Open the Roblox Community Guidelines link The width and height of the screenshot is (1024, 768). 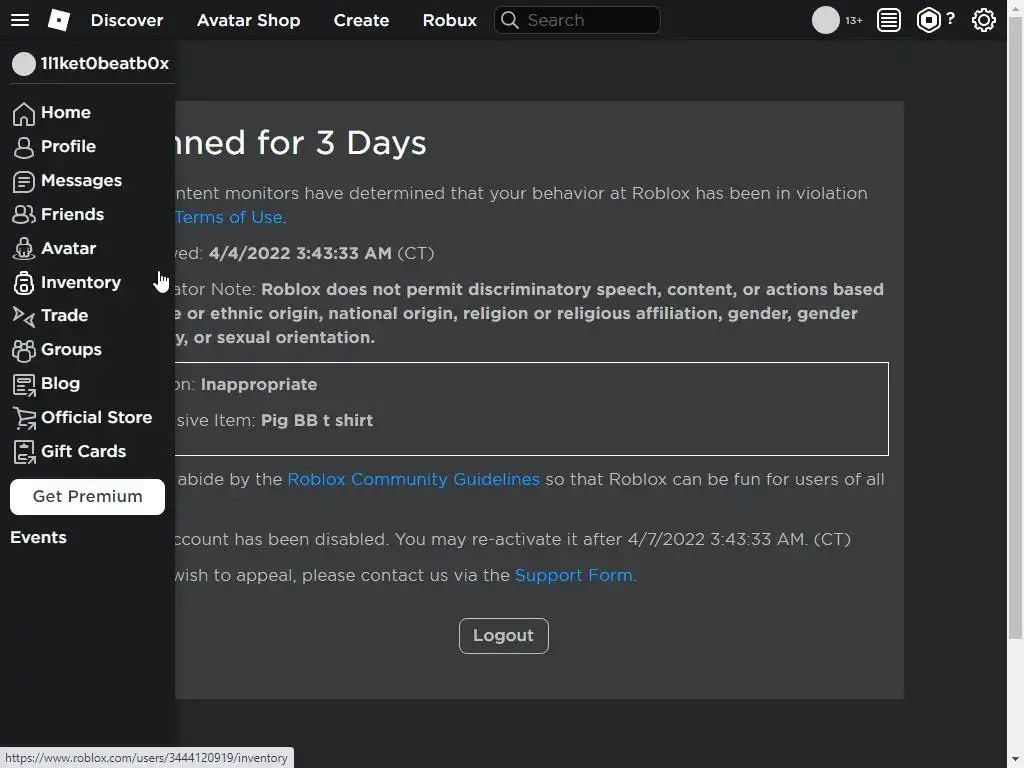(x=413, y=479)
